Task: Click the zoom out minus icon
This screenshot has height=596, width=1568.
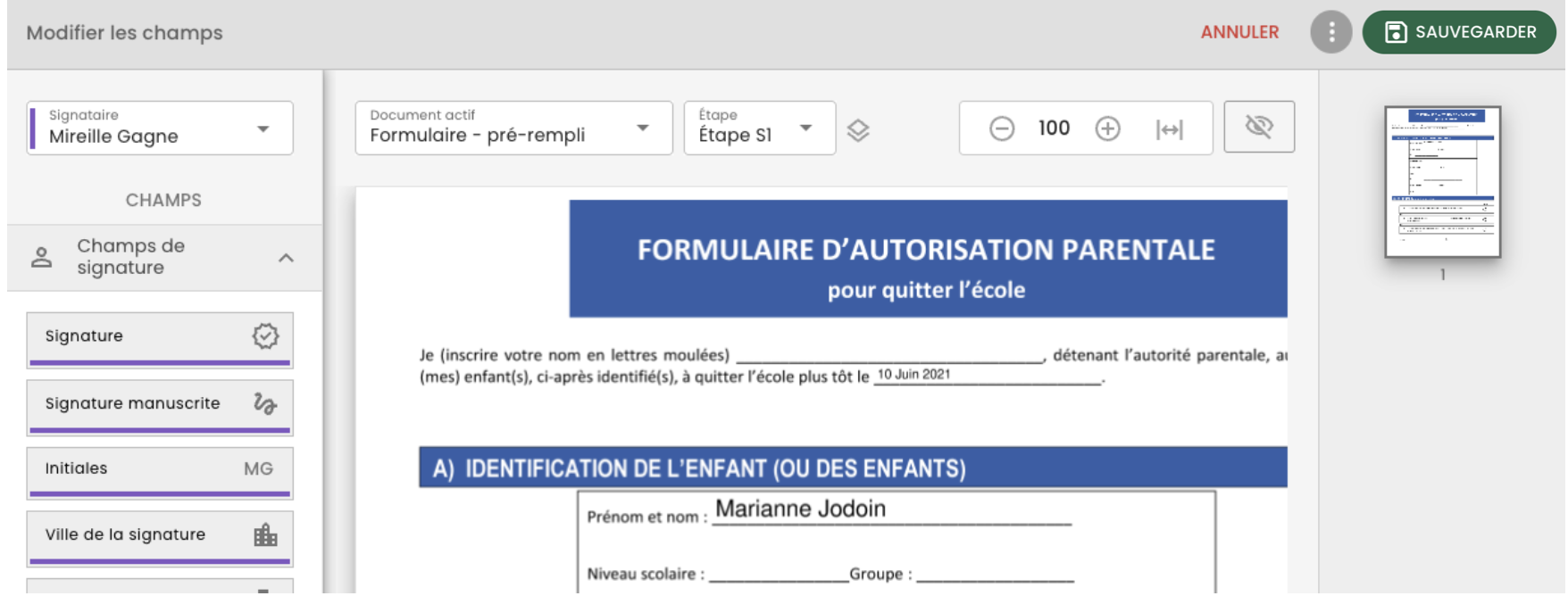Action: coord(1002,128)
